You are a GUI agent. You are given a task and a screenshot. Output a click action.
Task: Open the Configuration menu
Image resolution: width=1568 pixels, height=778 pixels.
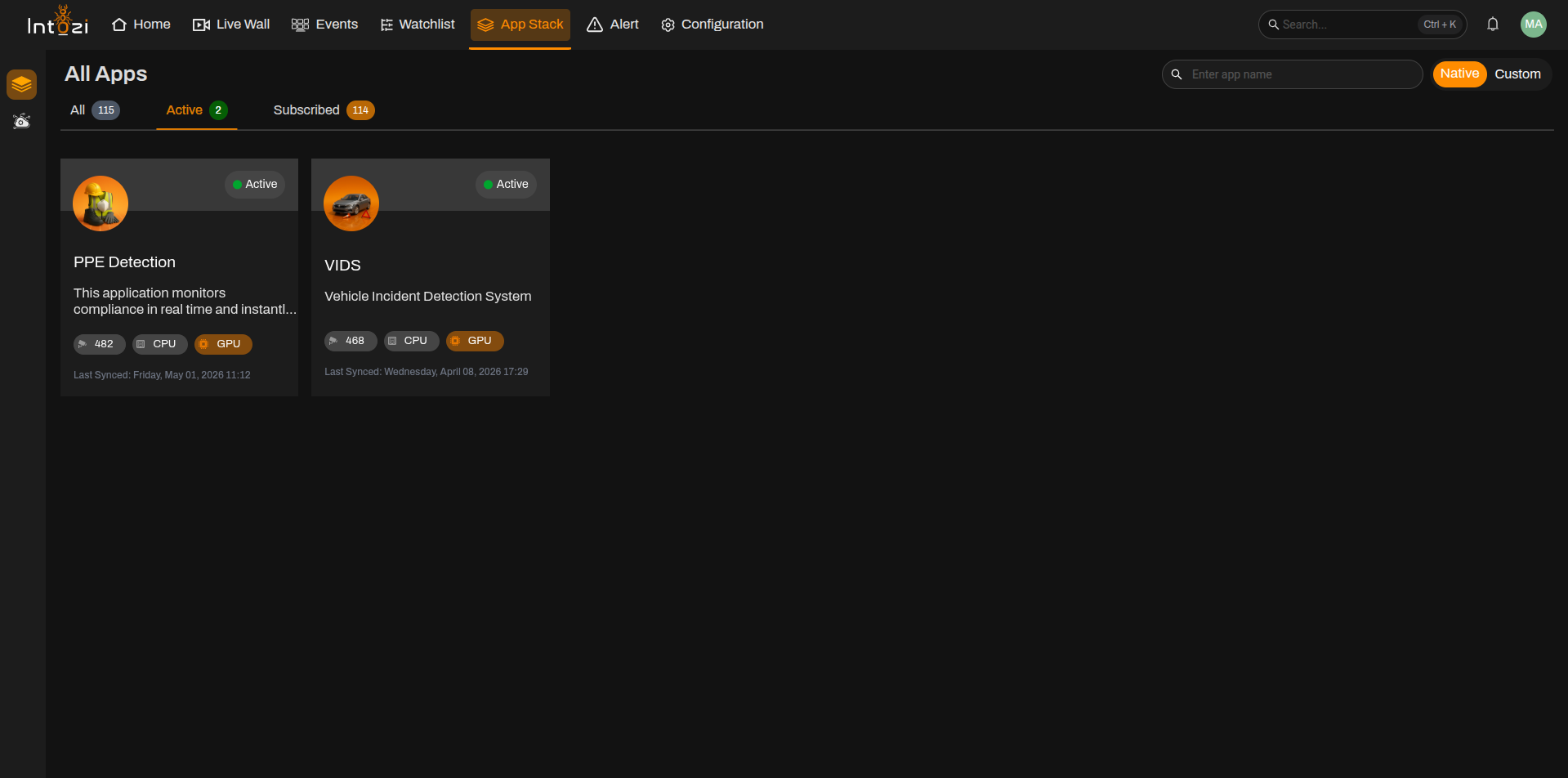click(713, 25)
